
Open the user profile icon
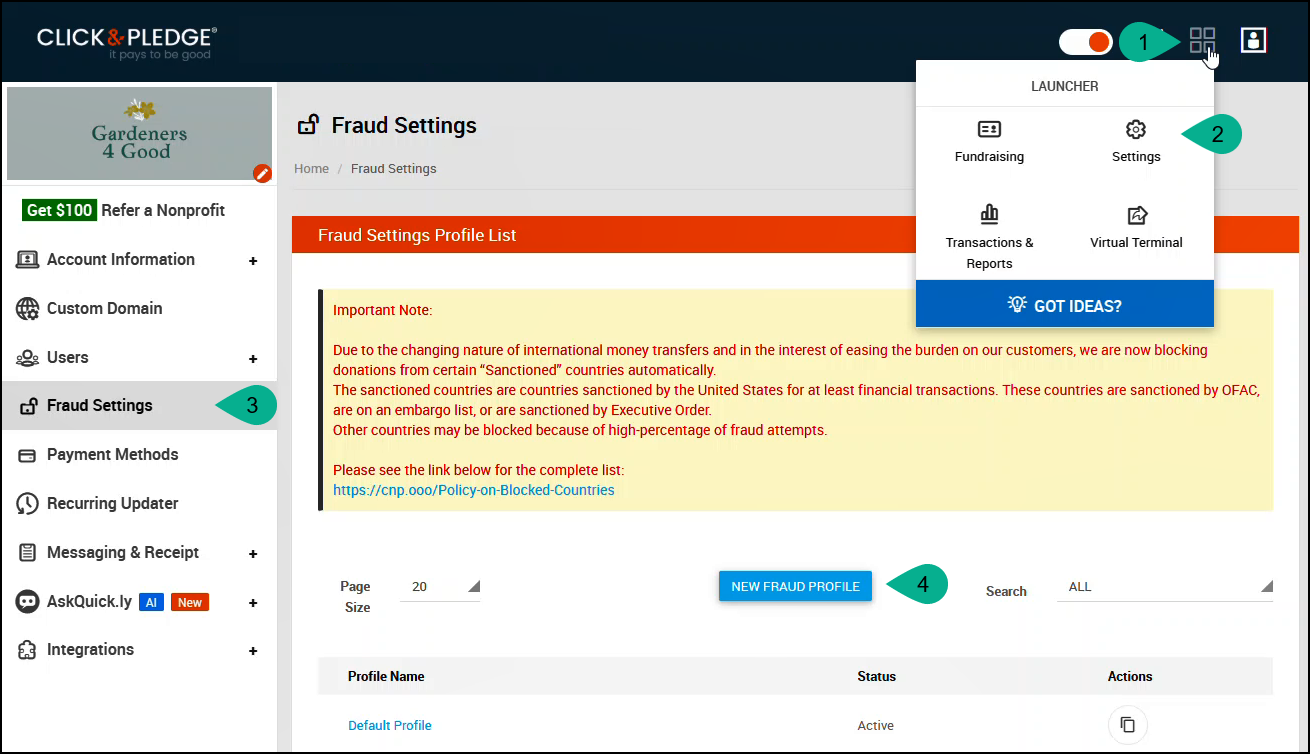(1253, 40)
